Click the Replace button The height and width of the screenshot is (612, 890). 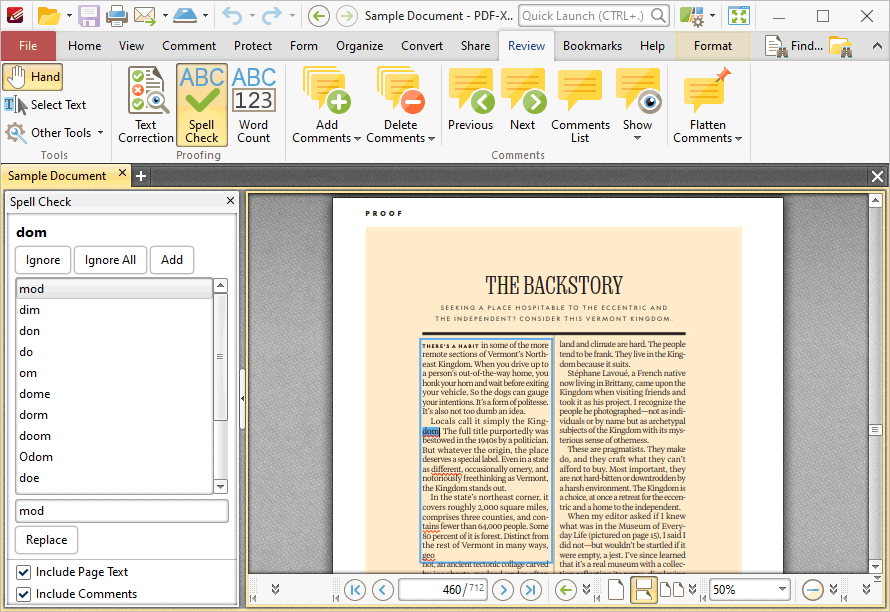pos(47,540)
